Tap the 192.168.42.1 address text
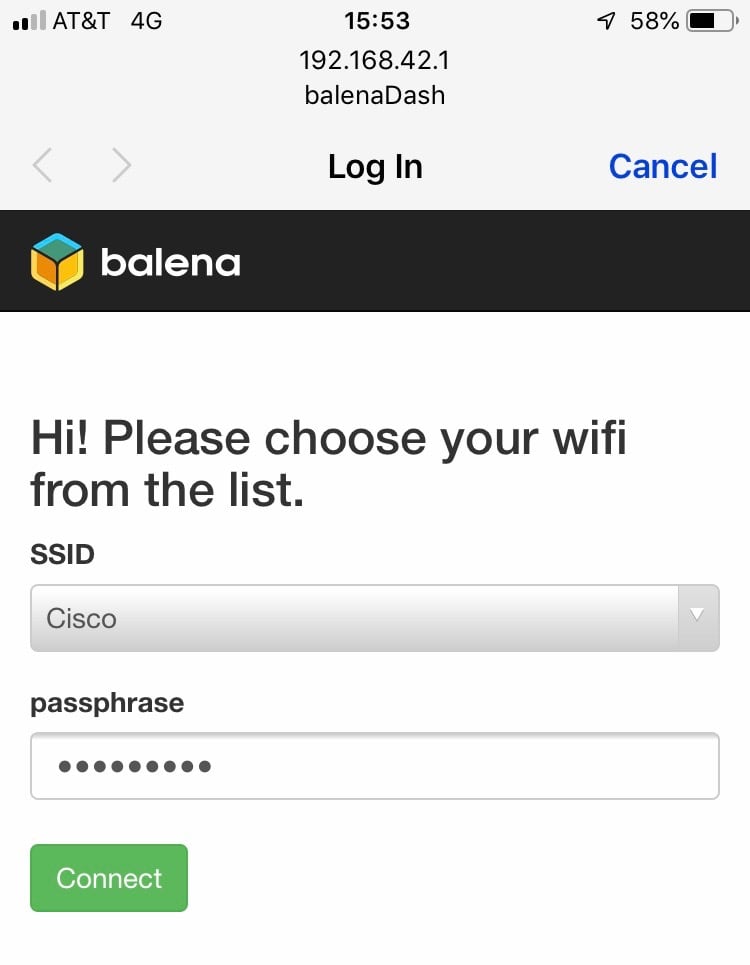This screenshot has width=750, height=965. [375, 60]
